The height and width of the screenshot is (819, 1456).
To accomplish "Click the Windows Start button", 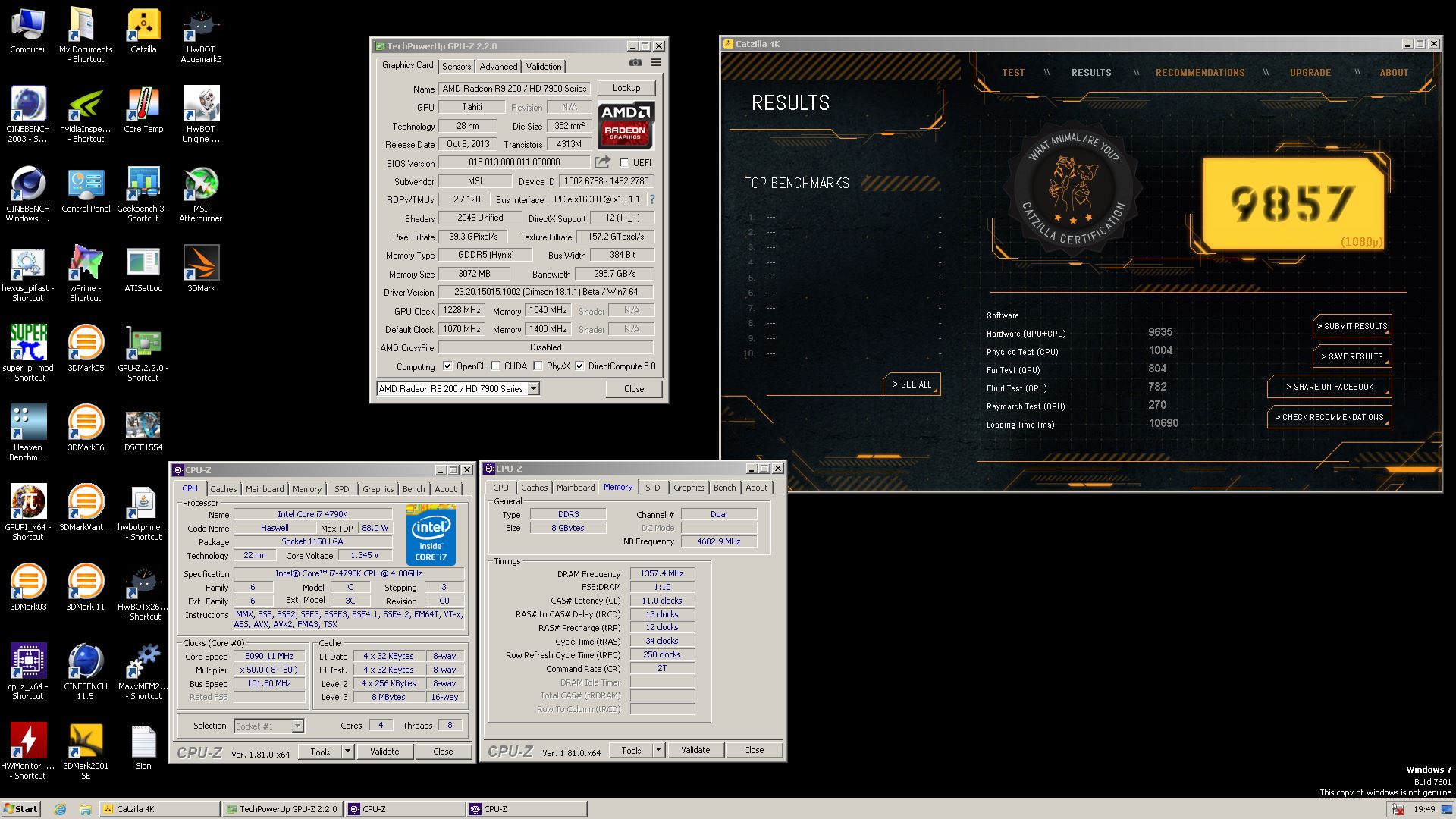I will pos(21,809).
